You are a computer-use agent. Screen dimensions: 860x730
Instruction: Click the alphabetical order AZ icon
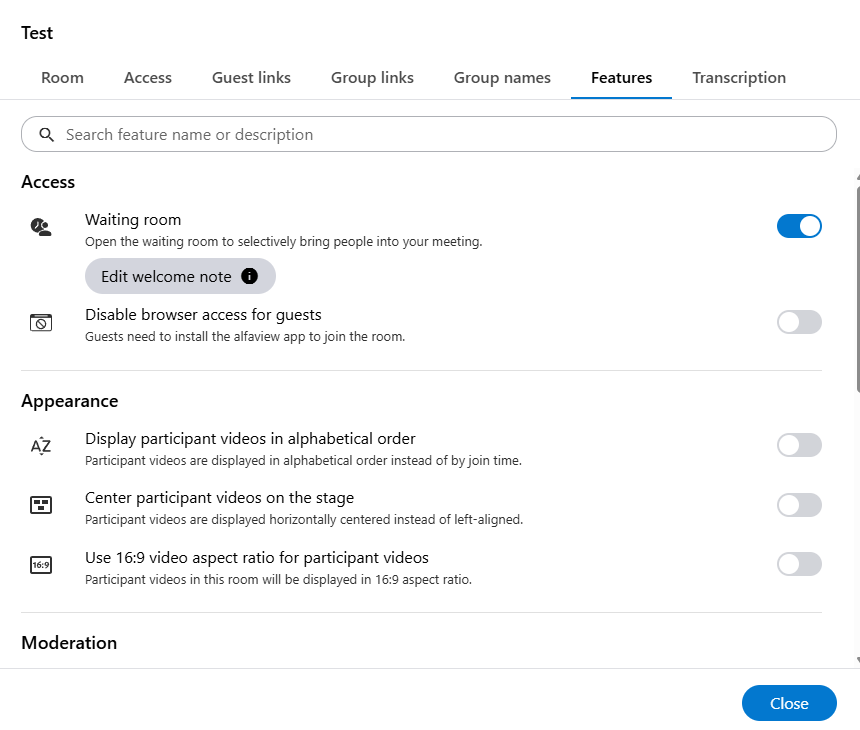(x=40, y=446)
